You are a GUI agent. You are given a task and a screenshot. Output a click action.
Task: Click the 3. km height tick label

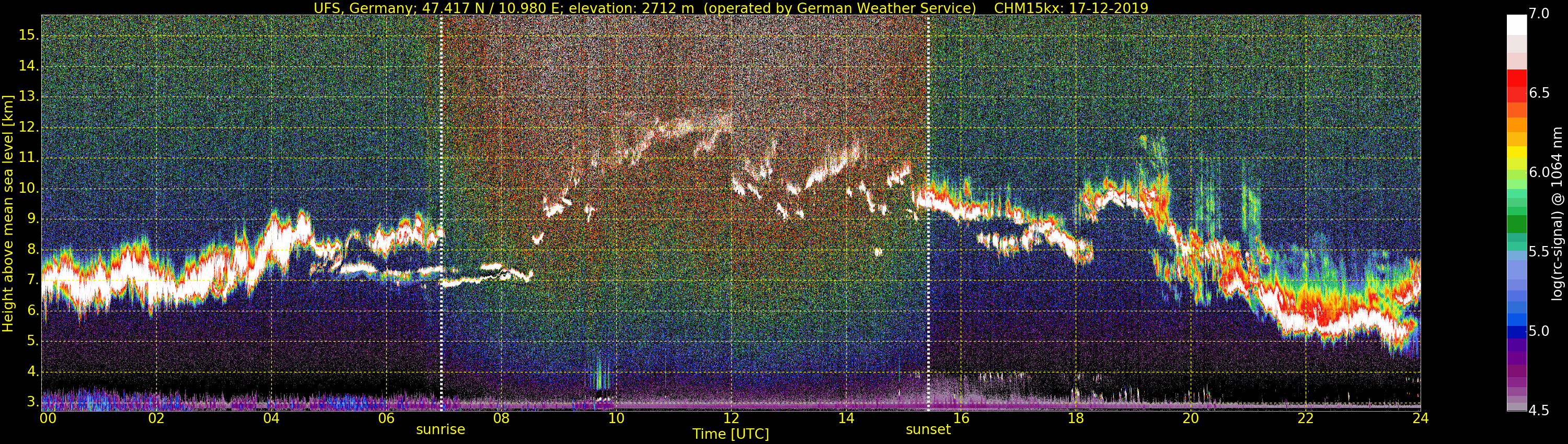coord(32,402)
